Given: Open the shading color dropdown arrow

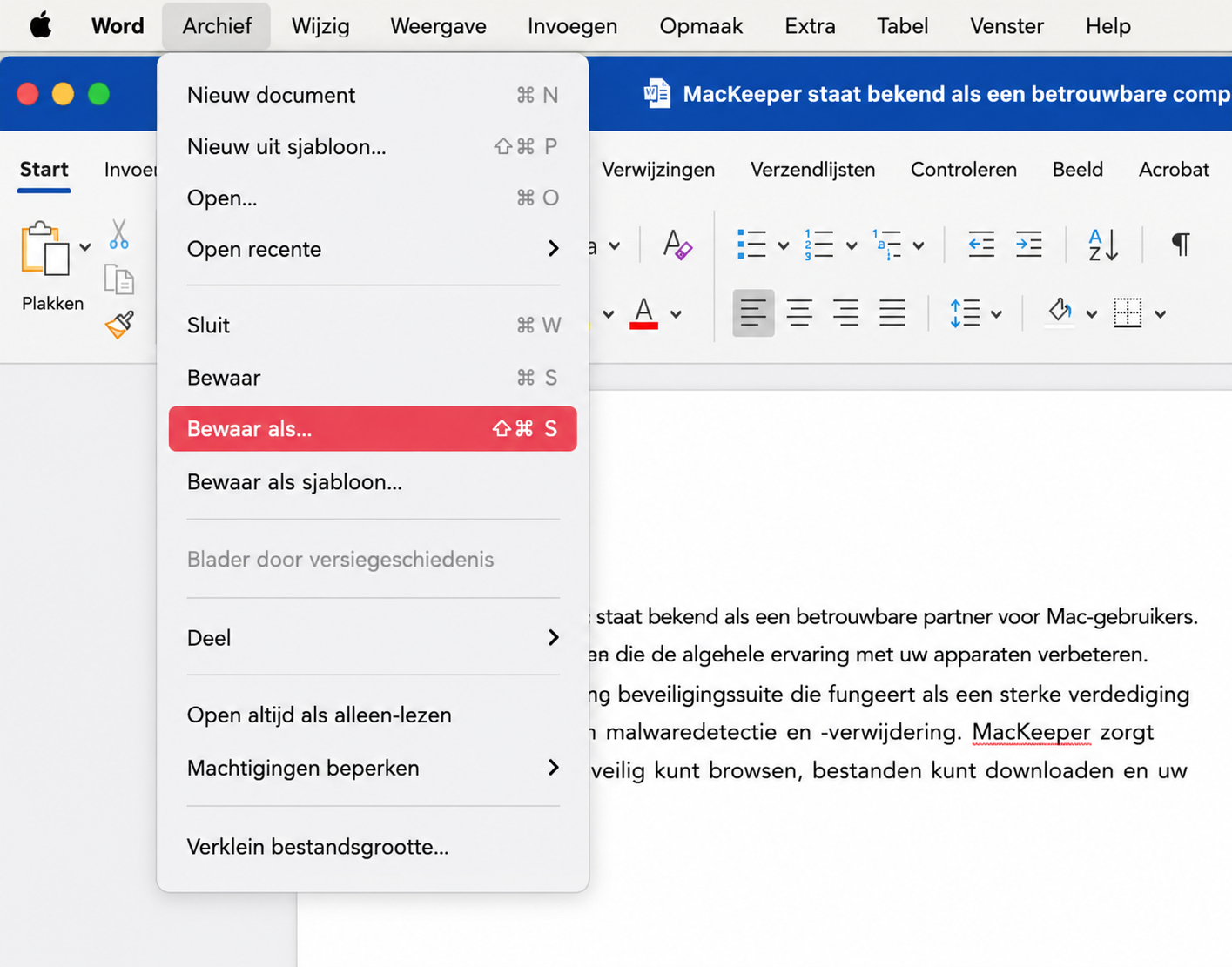Looking at the screenshot, I should [x=1091, y=314].
